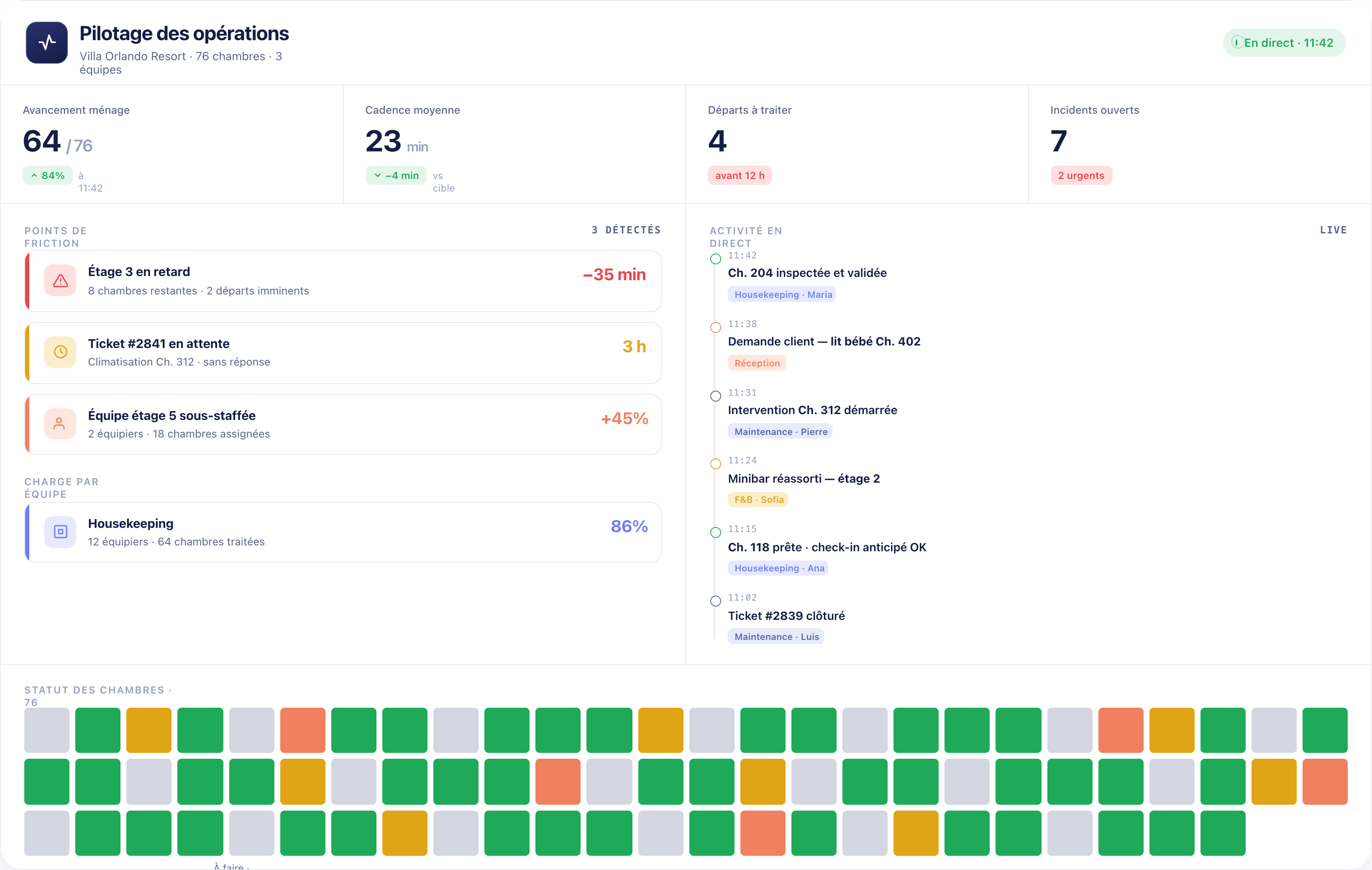
Task: Select the 11:15 timeline dot
Action: click(716, 533)
